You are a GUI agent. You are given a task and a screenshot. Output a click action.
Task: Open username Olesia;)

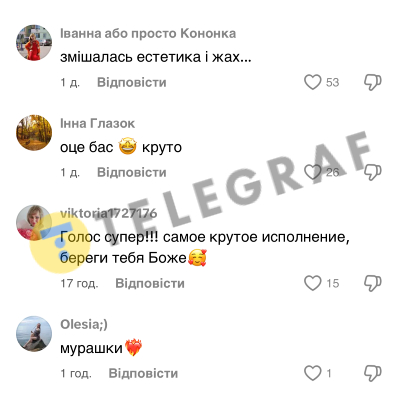pos(84,325)
